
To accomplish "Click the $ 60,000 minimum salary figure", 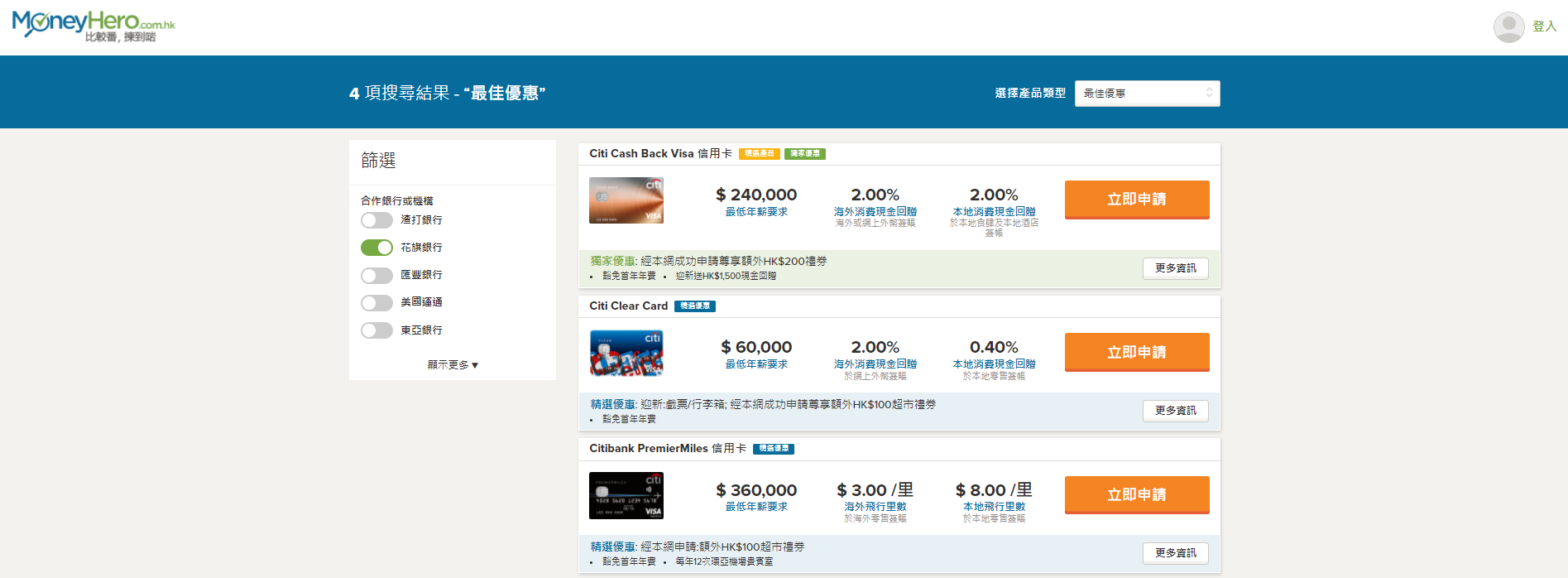I will coord(756,347).
